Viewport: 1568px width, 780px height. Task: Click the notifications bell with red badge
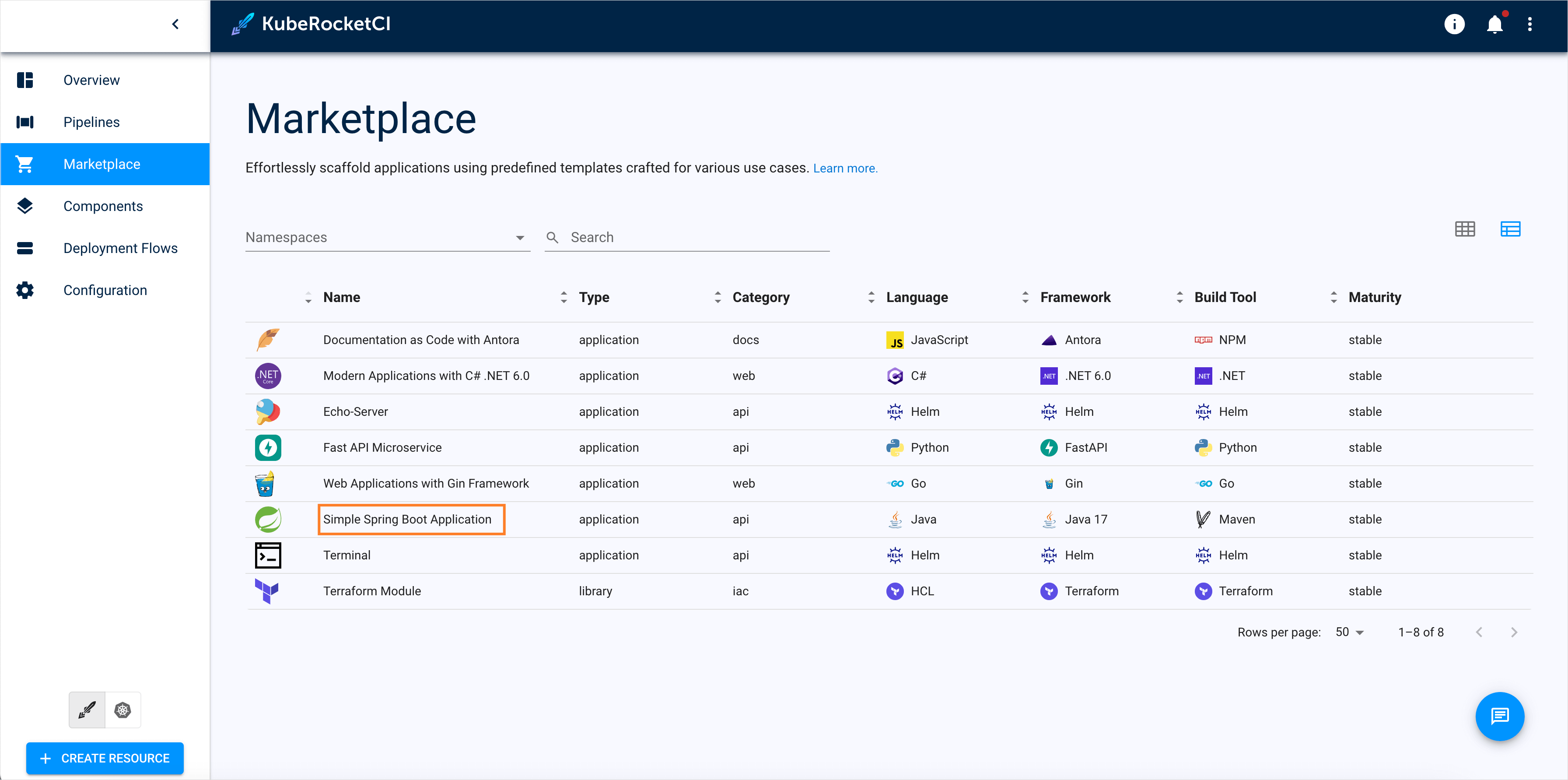(x=1494, y=24)
